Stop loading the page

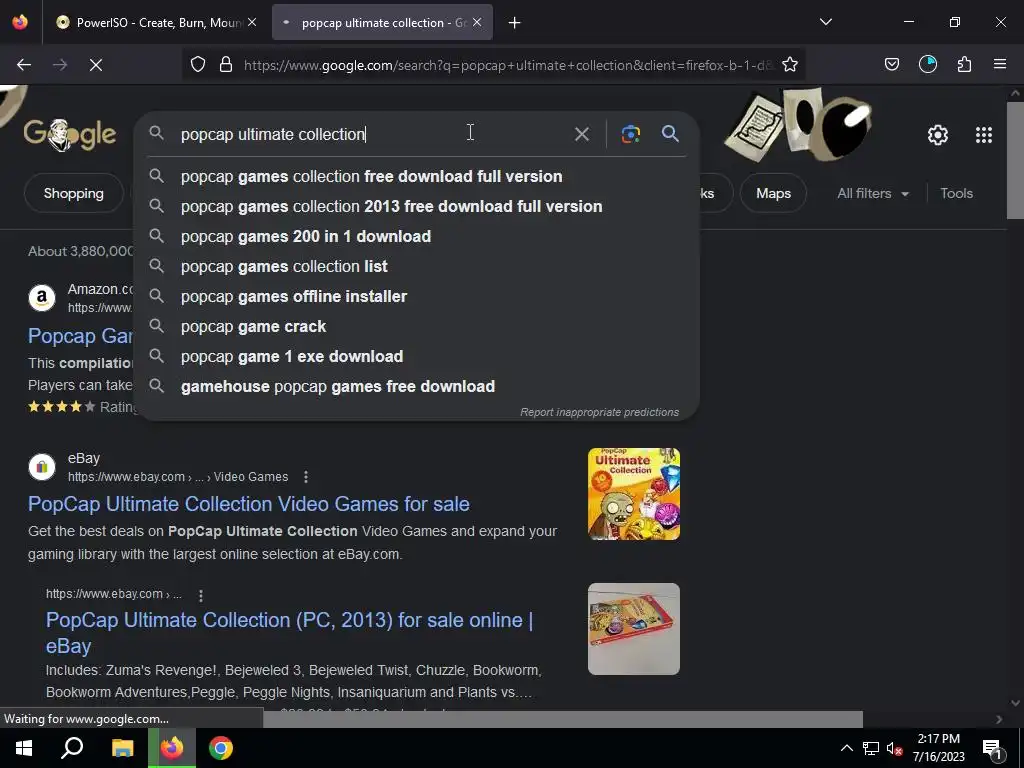(95, 65)
